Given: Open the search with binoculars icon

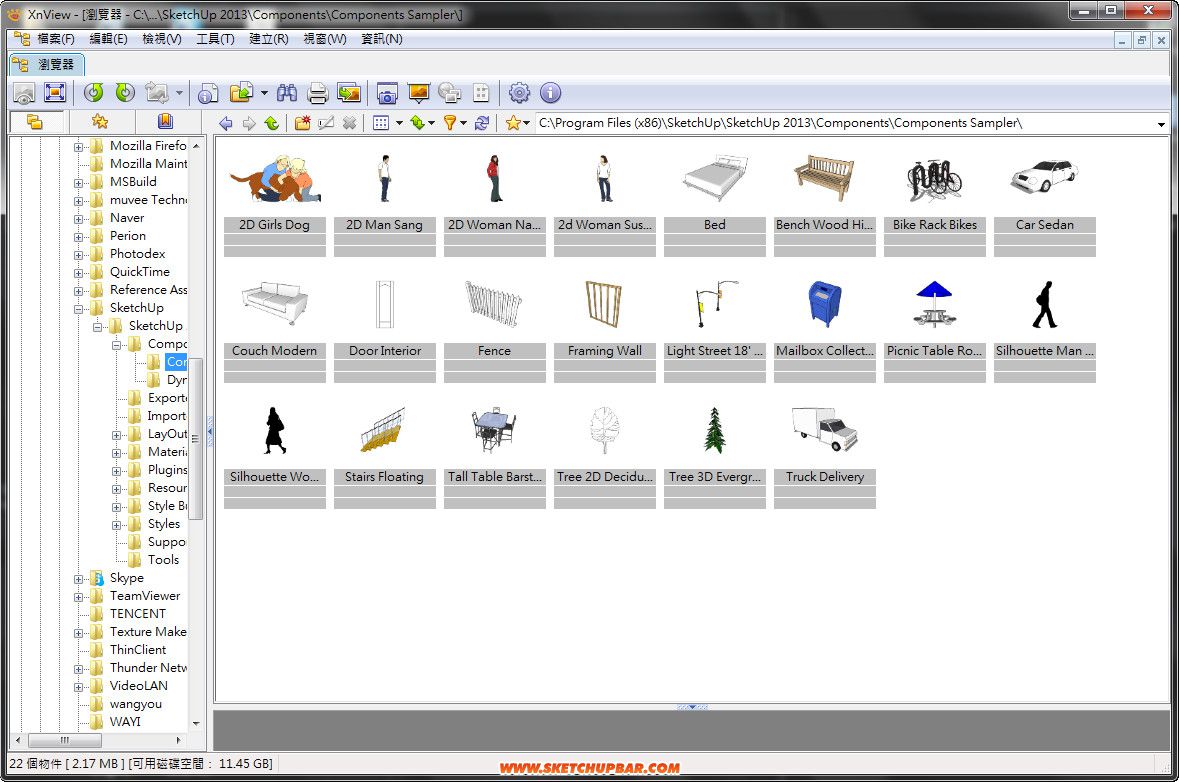Looking at the screenshot, I should coord(286,93).
